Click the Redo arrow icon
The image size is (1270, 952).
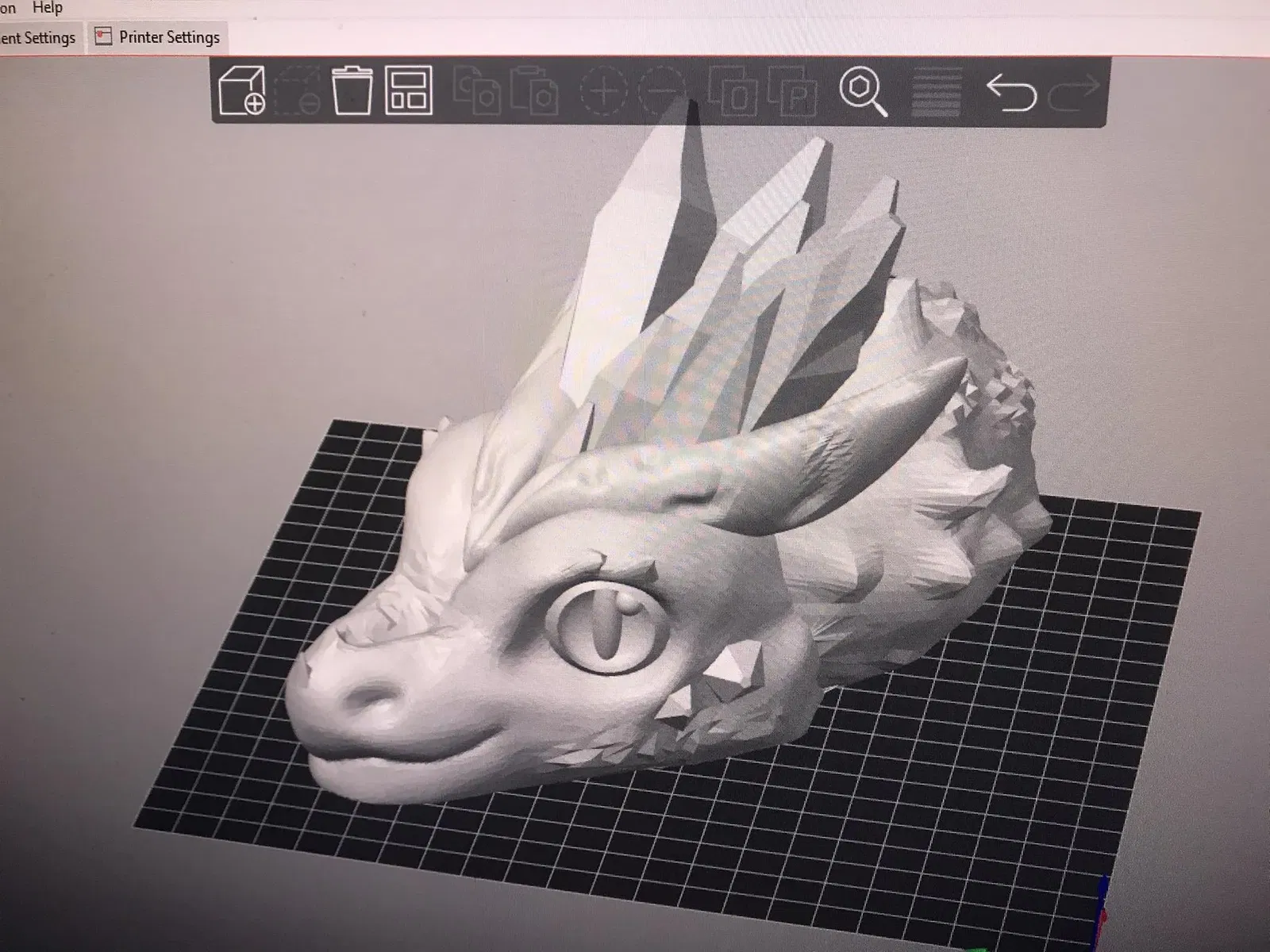pos(1074,92)
